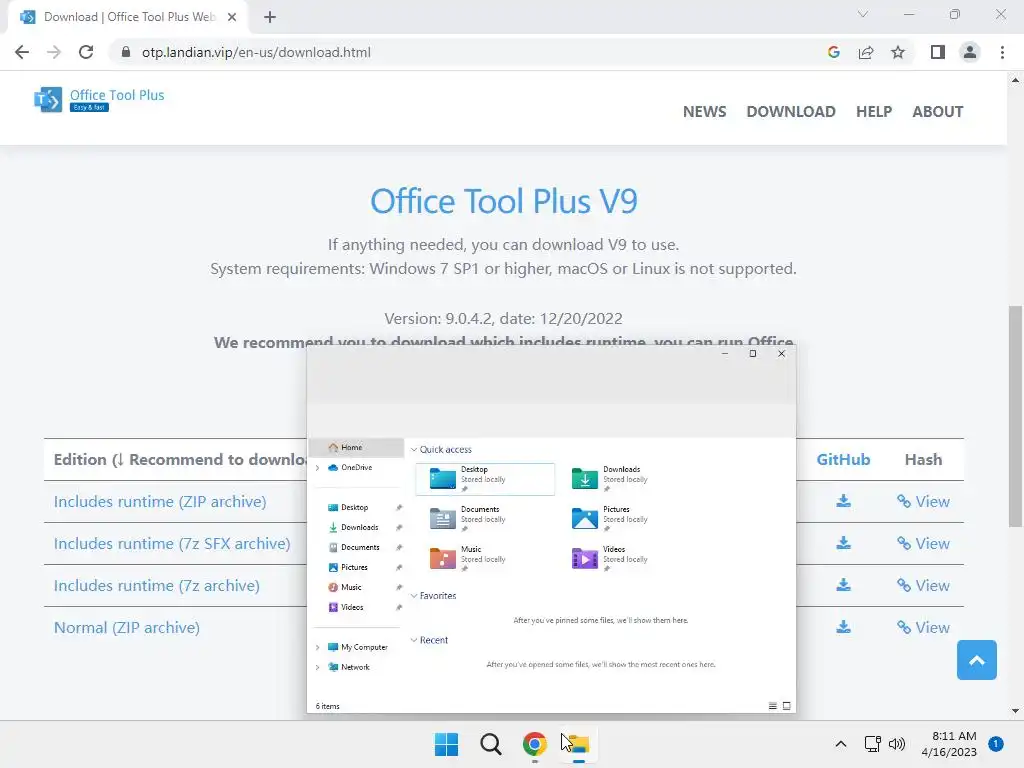Click Includes runtime (7z archive) link
The width and height of the screenshot is (1024, 768).
(x=157, y=585)
